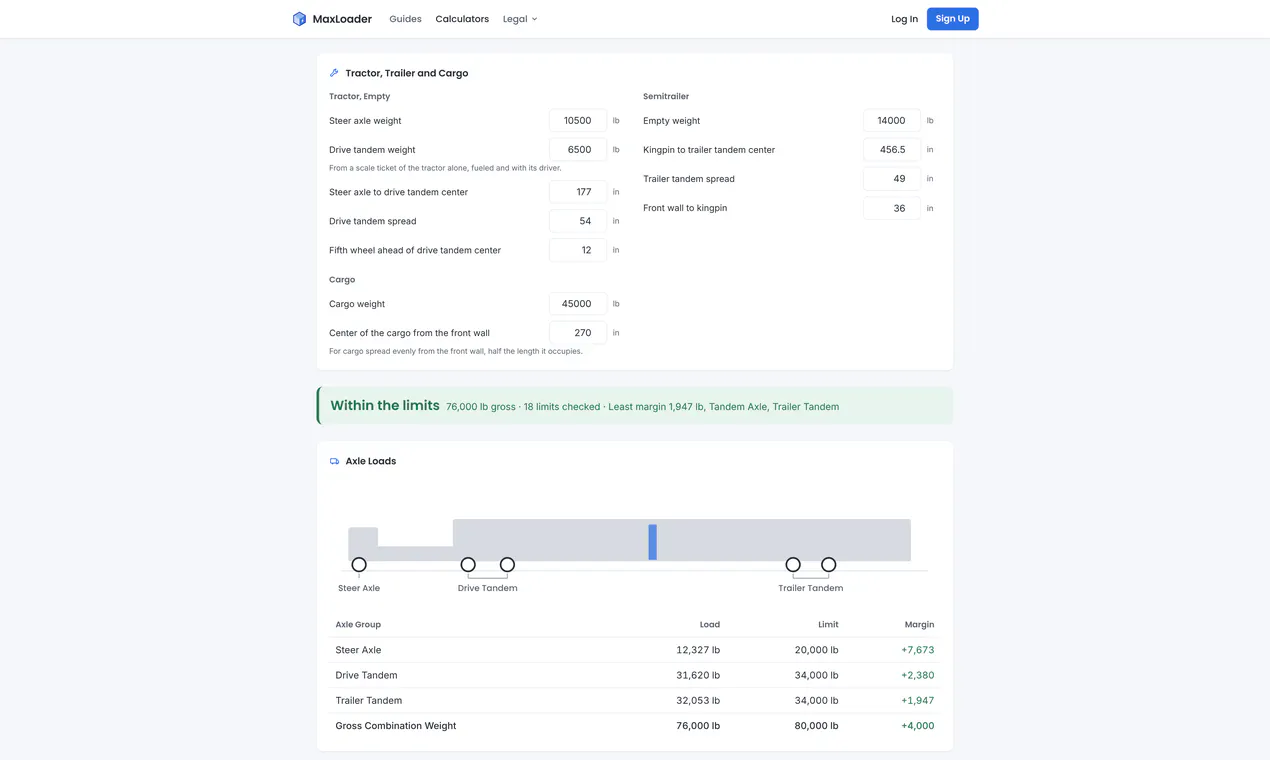Select the Drive tandem spread input
Viewport: 1270px width, 760px height.
tap(578, 221)
